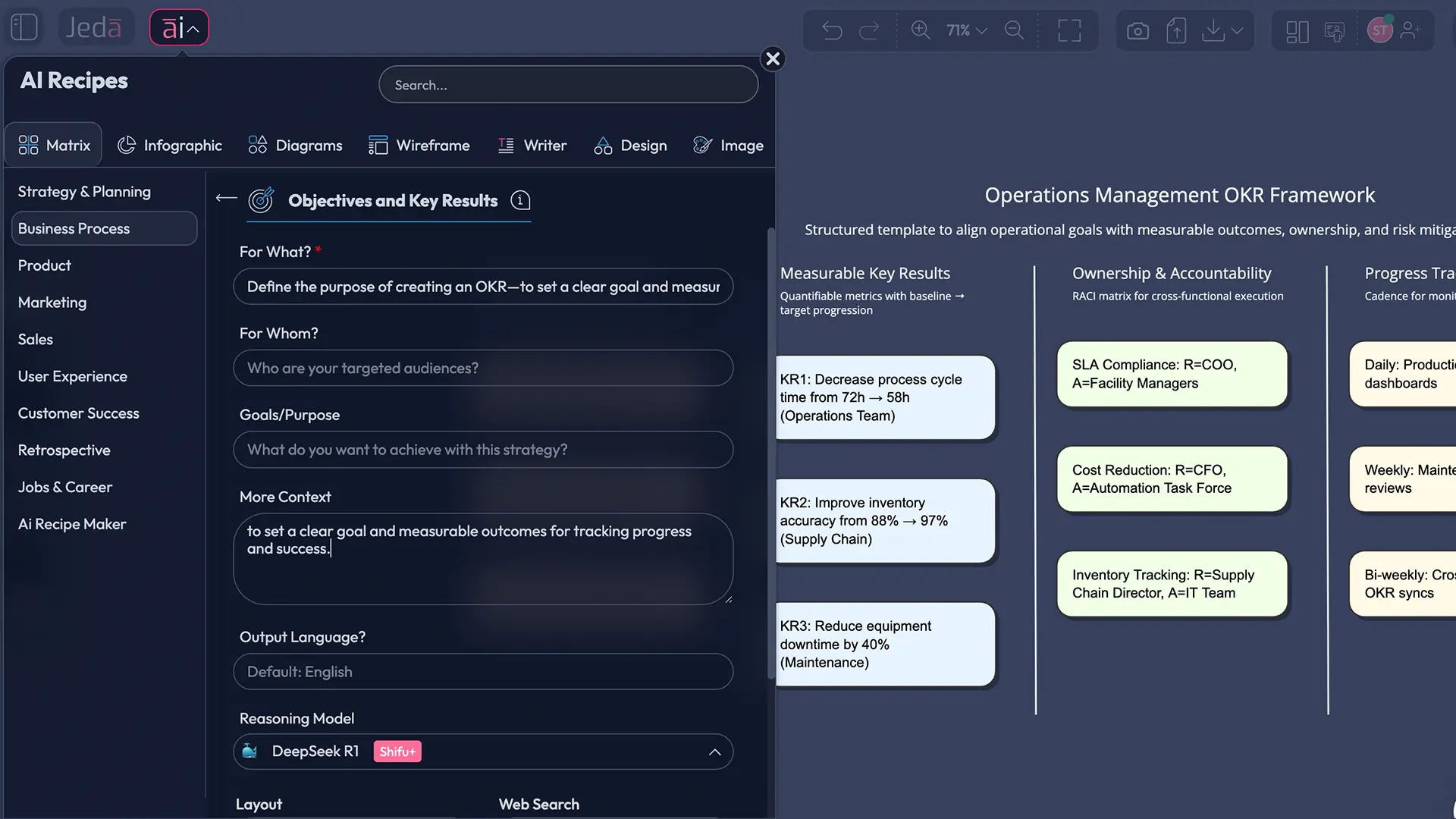Zoom out with the magnifier minus icon
Viewport: 1456px width, 819px height.
point(1015,30)
